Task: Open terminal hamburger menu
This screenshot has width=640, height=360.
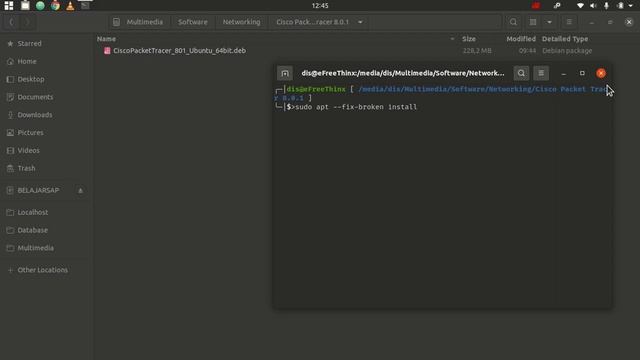Action: pyautogui.click(x=541, y=73)
